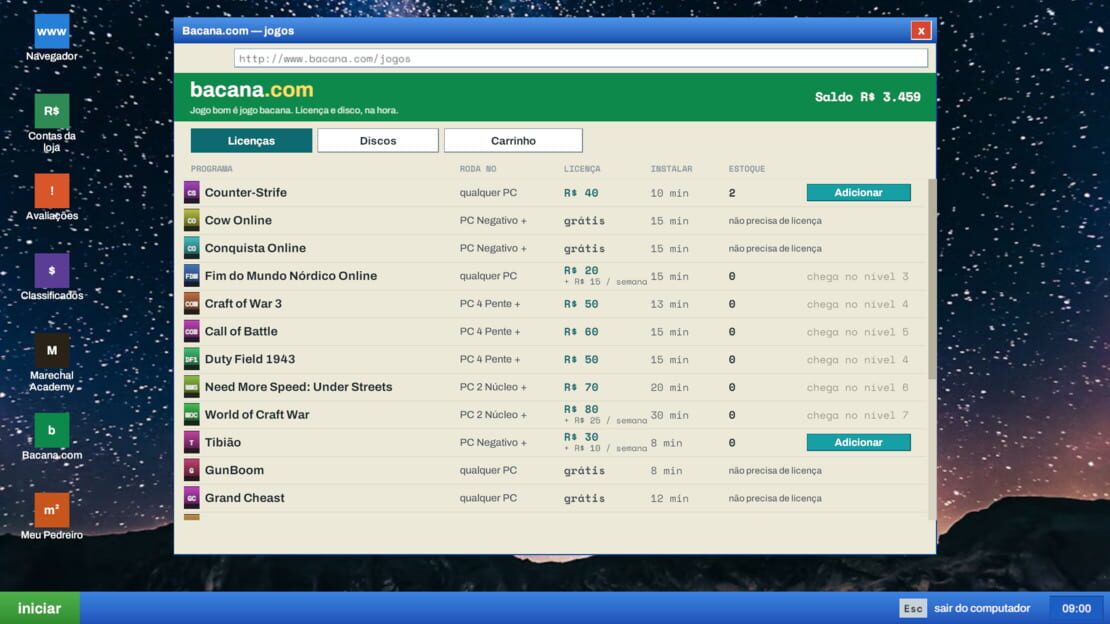This screenshot has height=624, width=1110.
Task: Click the Grand Cheast game icon
Action: point(192,498)
